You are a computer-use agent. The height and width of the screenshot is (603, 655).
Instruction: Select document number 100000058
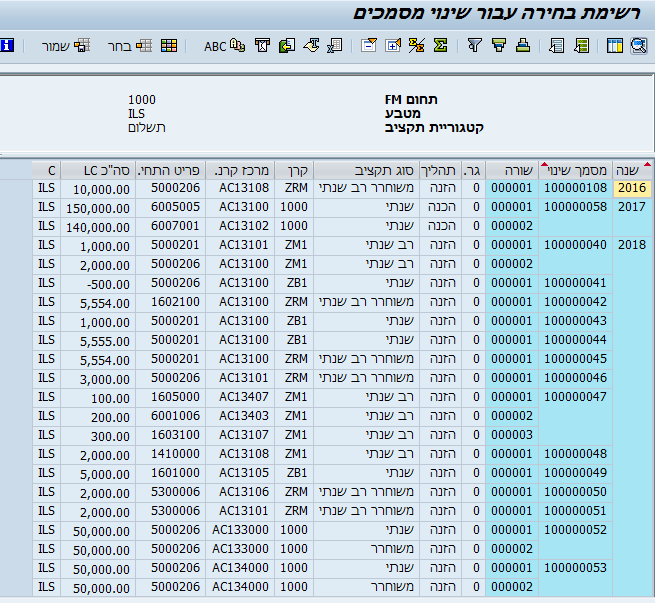(576, 207)
